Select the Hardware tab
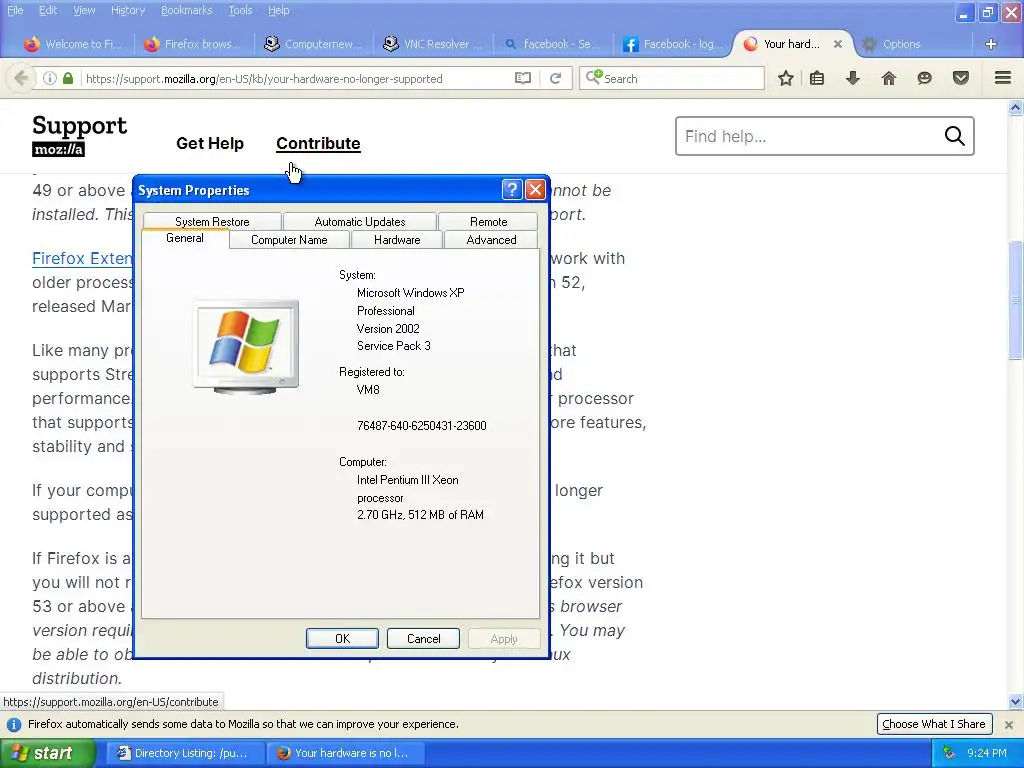The width and height of the screenshot is (1024, 768). click(x=397, y=240)
